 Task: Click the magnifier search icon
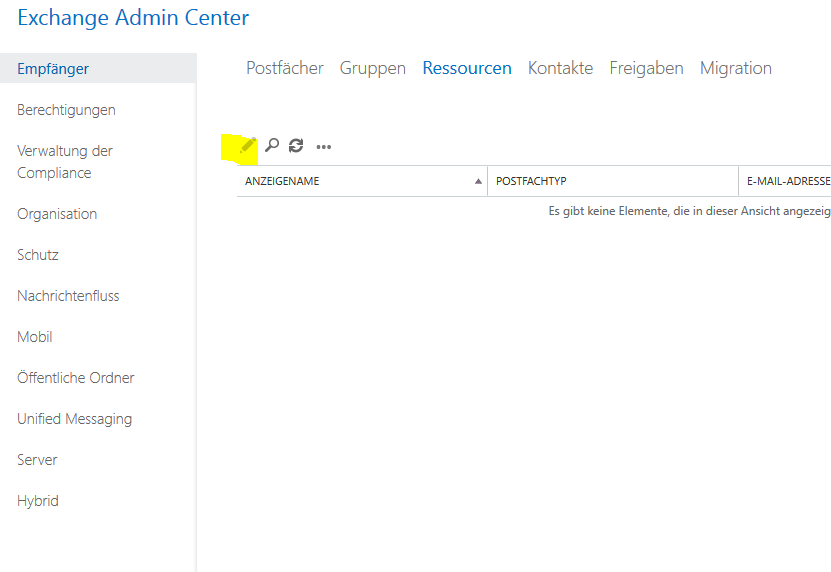click(x=272, y=145)
